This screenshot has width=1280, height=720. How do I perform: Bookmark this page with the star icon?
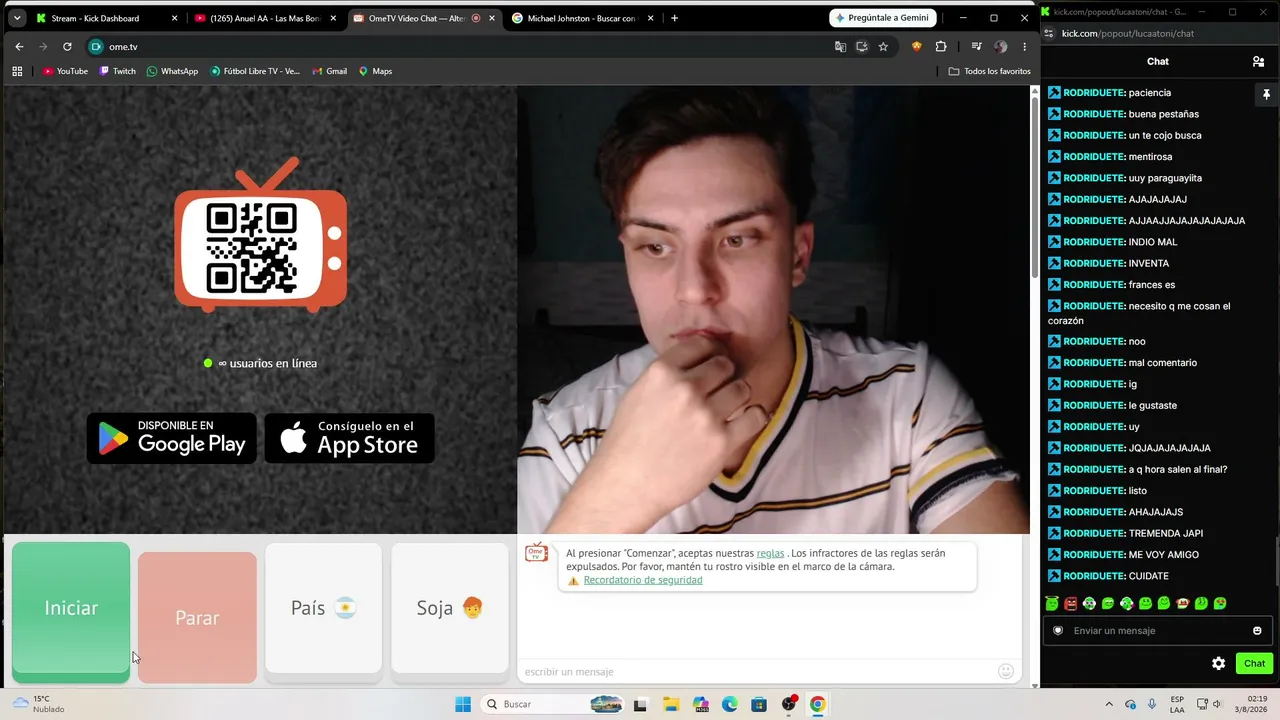pyautogui.click(x=883, y=46)
